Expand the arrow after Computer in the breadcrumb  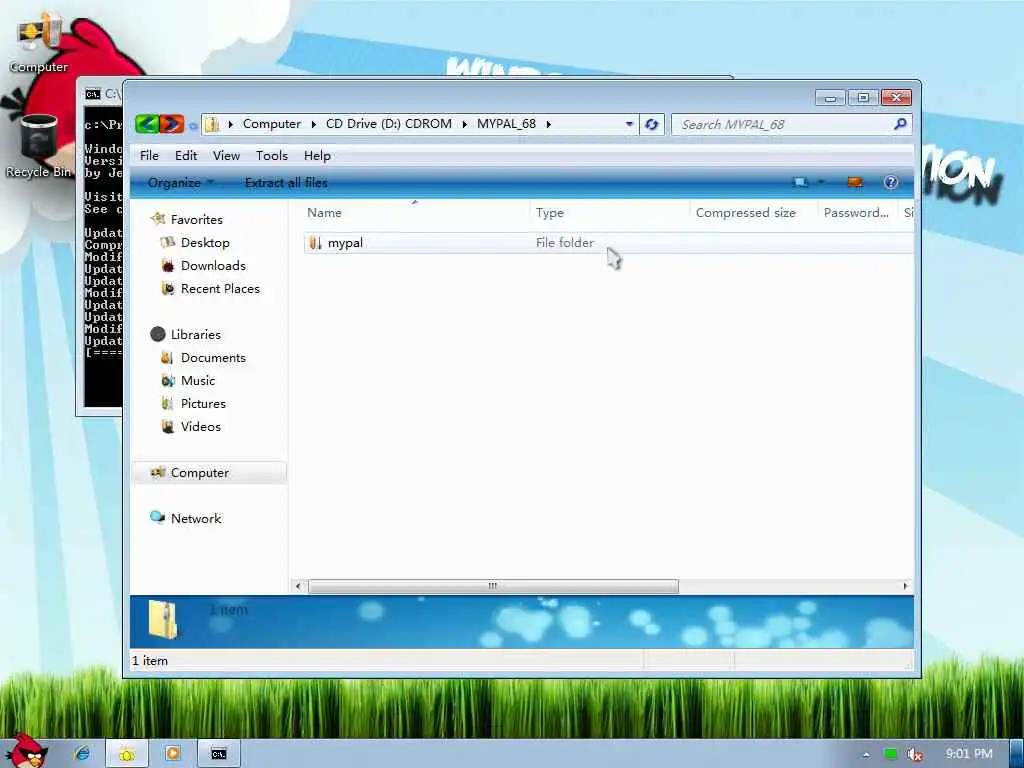(x=313, y=124)
